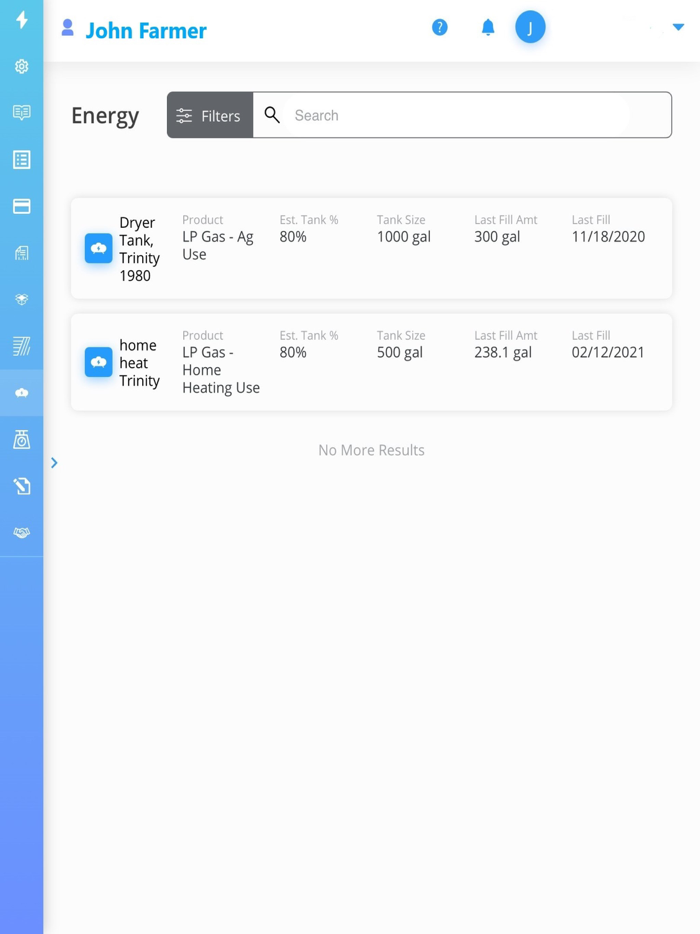The height and width of the screenshot is (934, 700).
Task: Click the 80% tank estimate for home heat
Action: point(293,352)
